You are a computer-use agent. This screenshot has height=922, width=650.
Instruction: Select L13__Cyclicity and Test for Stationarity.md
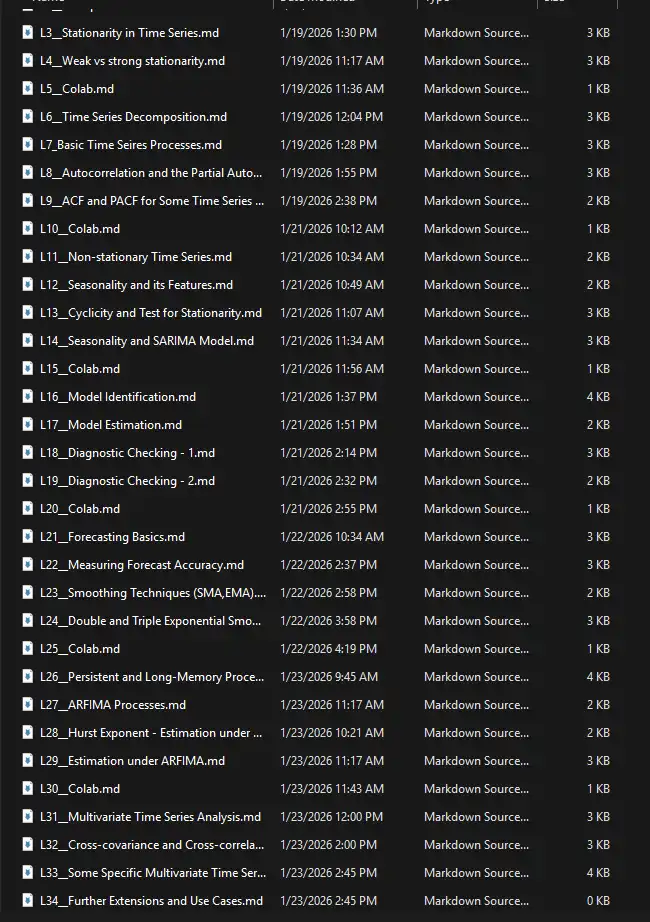click(151, 313)
